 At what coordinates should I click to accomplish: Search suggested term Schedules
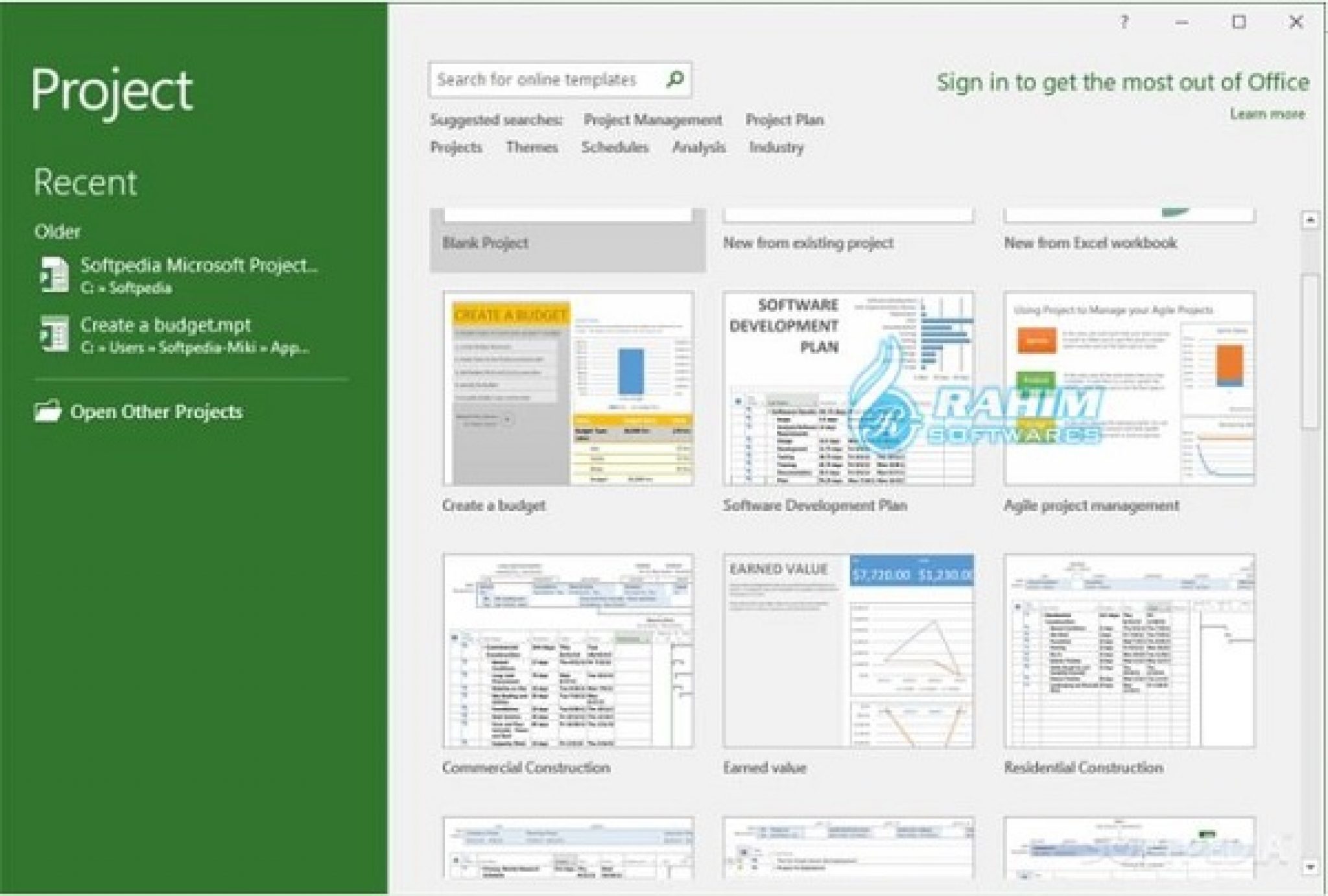point(614,148)
